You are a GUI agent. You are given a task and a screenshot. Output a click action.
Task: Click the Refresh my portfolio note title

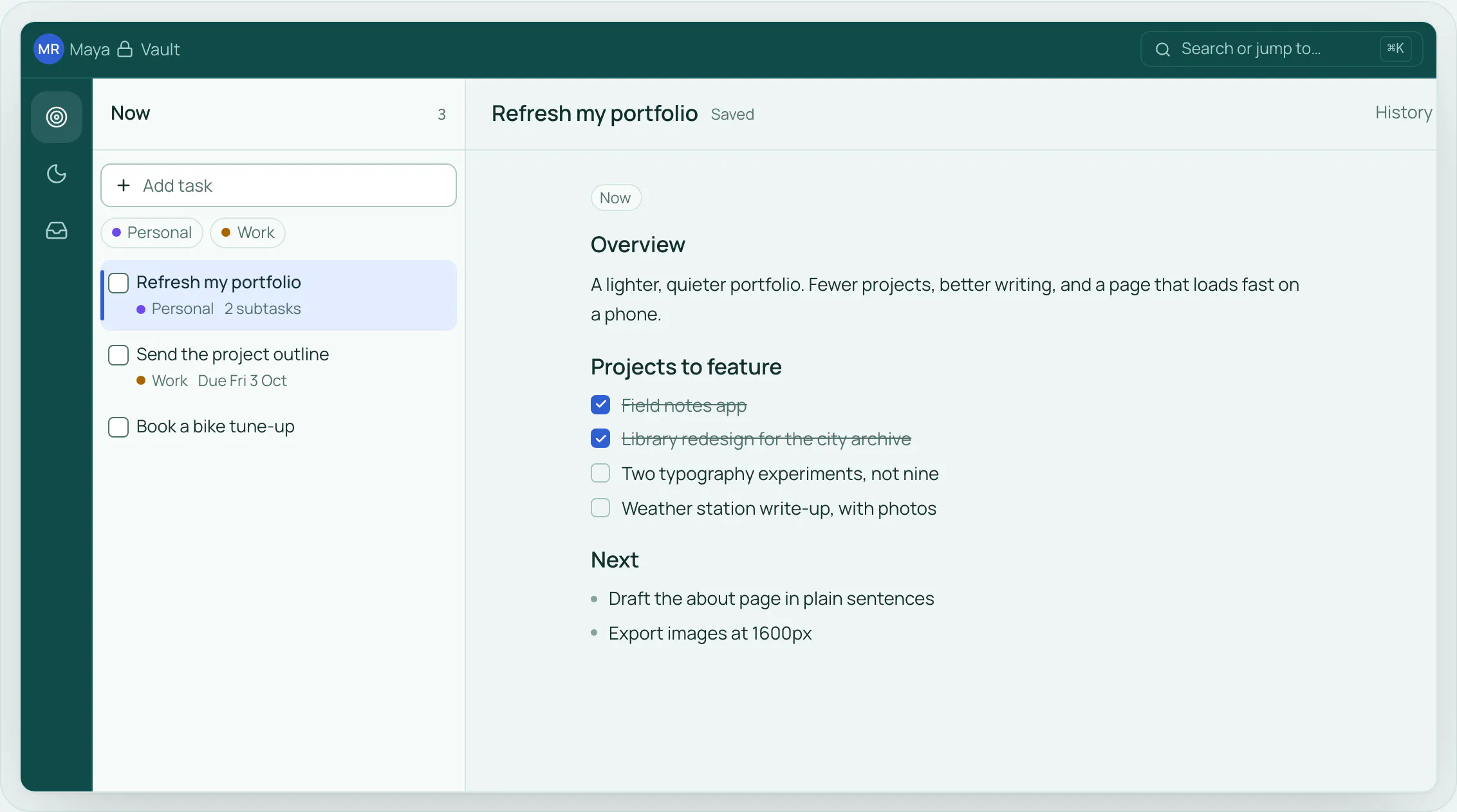click(x=594, y=114)
